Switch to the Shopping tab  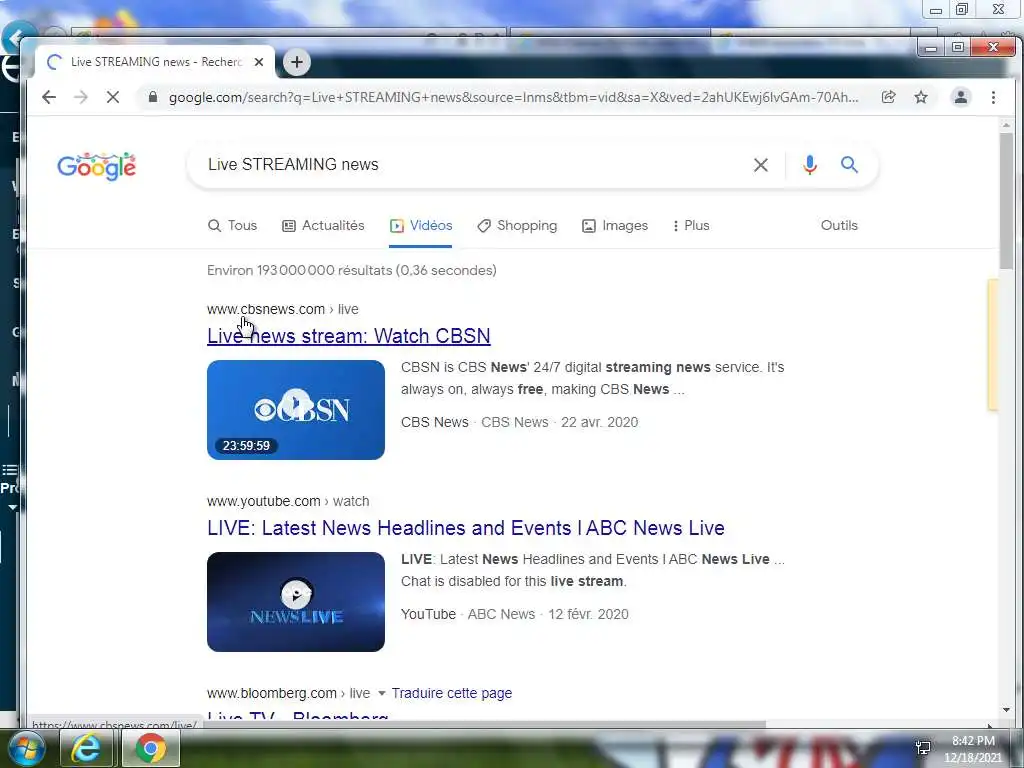point(517,225)
